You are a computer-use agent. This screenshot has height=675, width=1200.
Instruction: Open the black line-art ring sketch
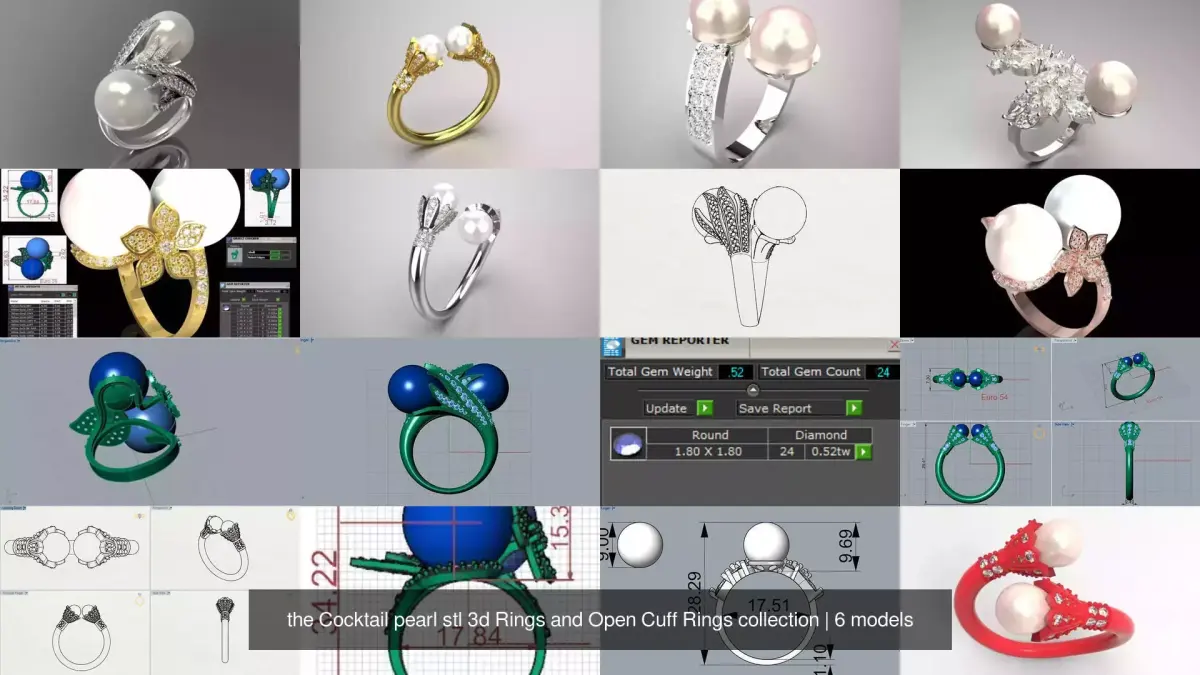pyautogui.click(x=750, y=253)
